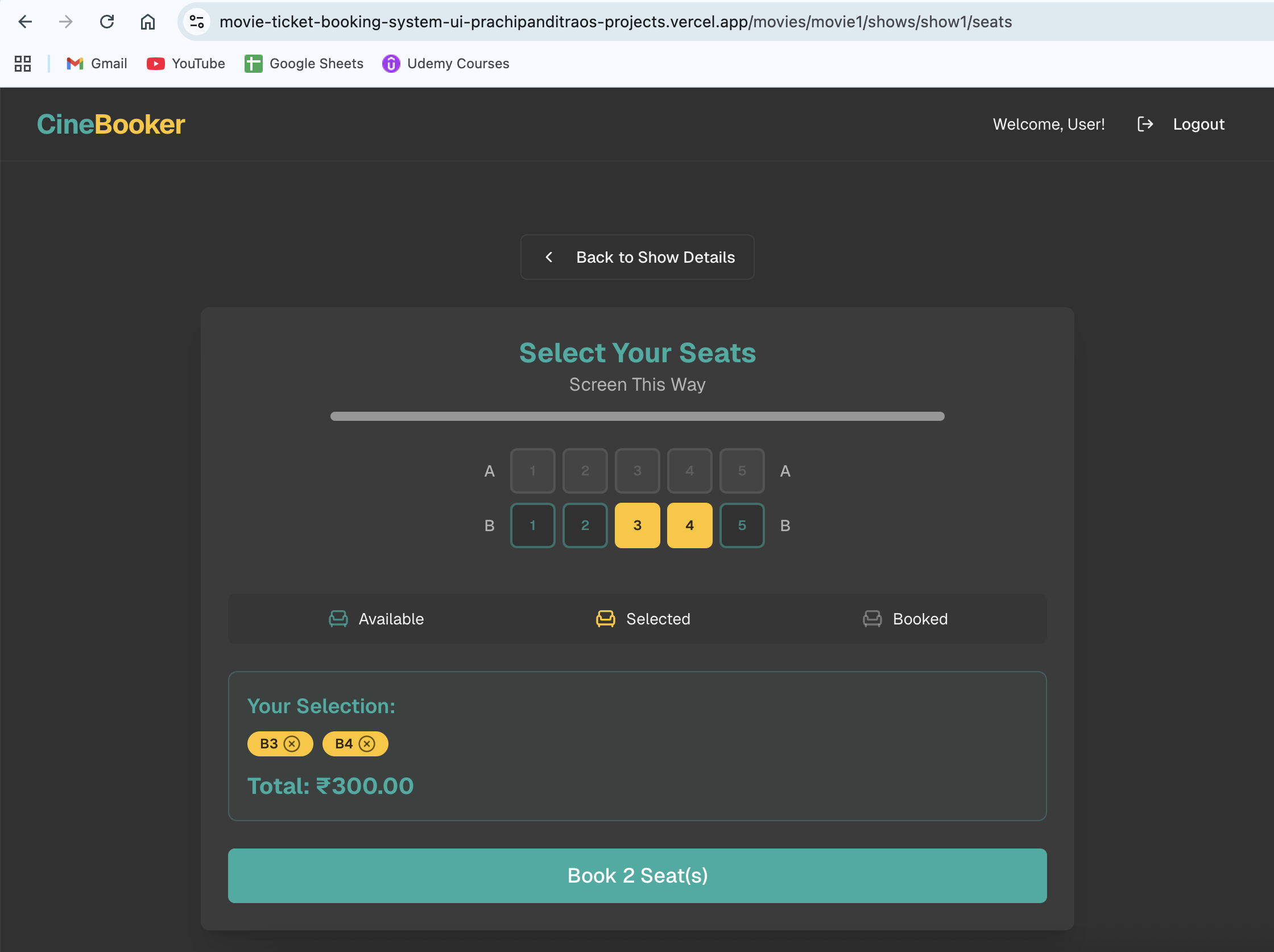Click the Available seat legend icon
The image size is (1274, 952).
coord(338,619)
